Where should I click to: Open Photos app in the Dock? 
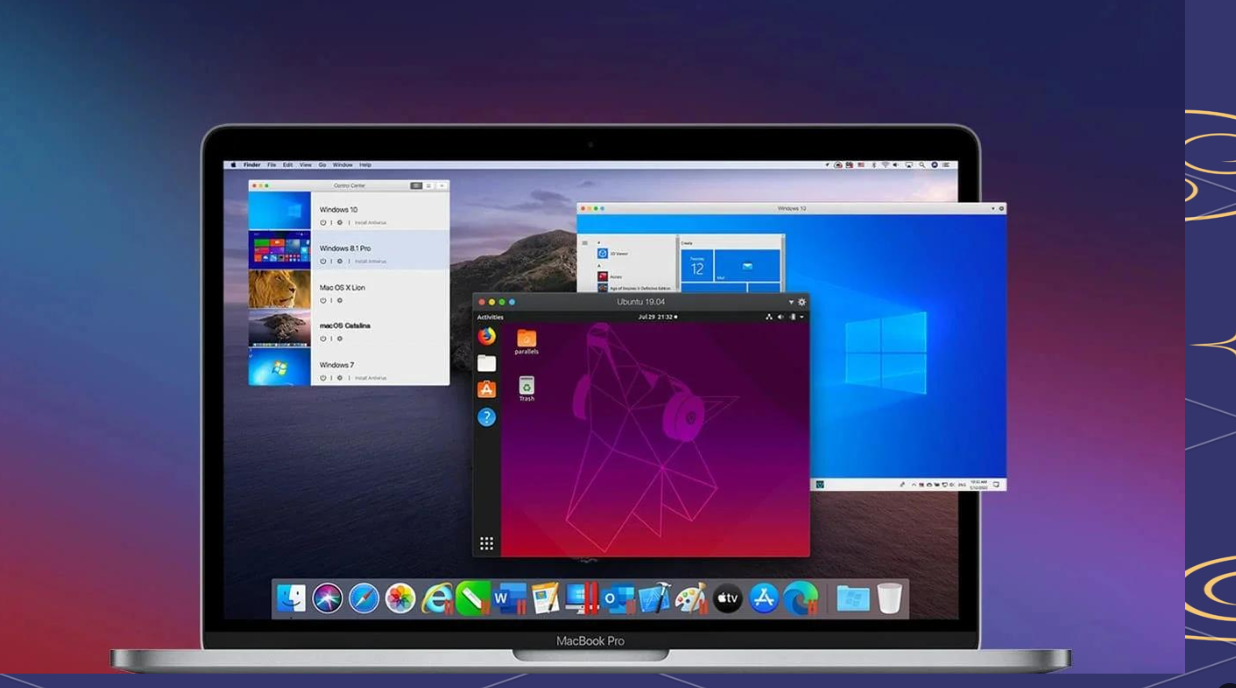point(400,598)
